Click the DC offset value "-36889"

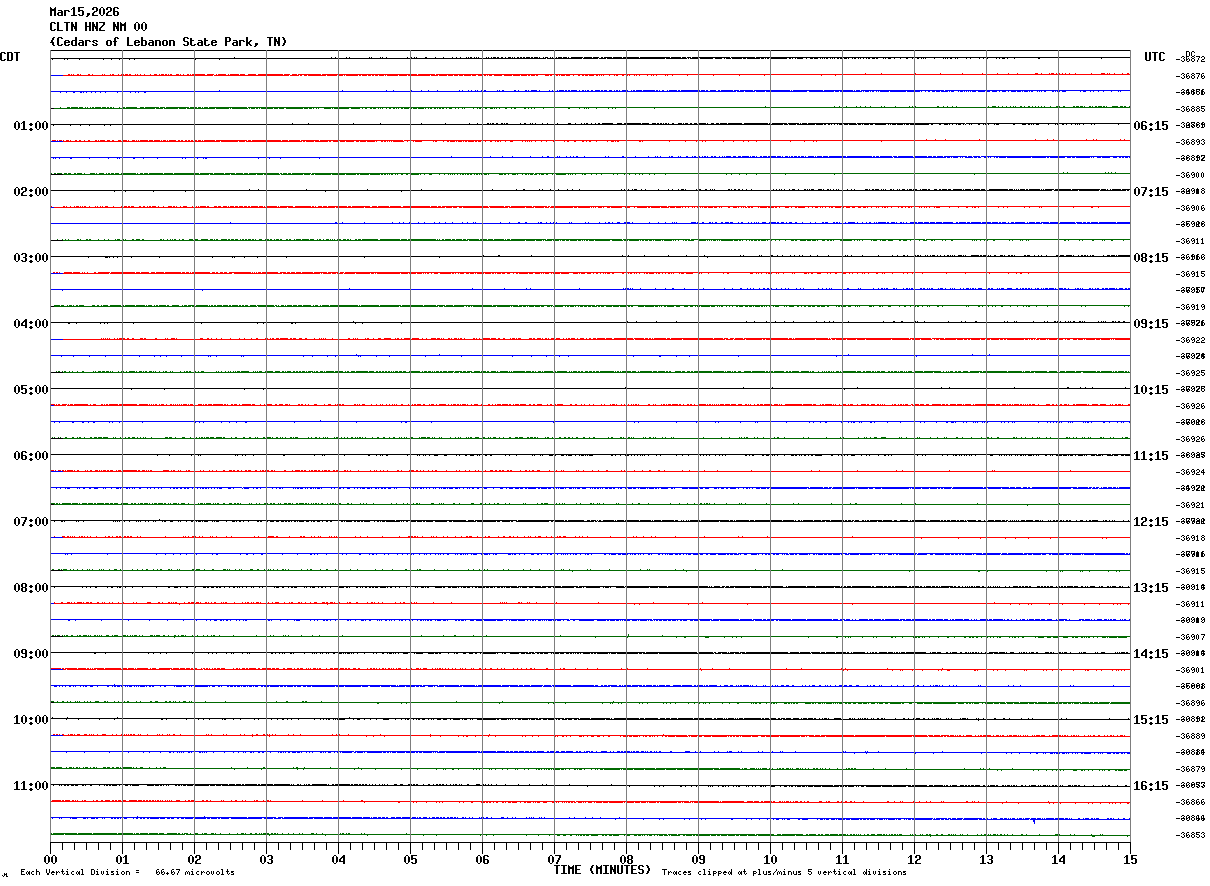(1191, 736)
